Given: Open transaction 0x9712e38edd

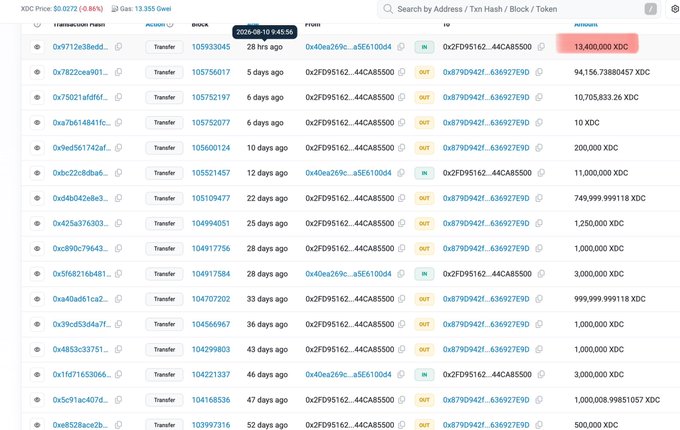Looking at the screenshot, I should coord(80,47).
